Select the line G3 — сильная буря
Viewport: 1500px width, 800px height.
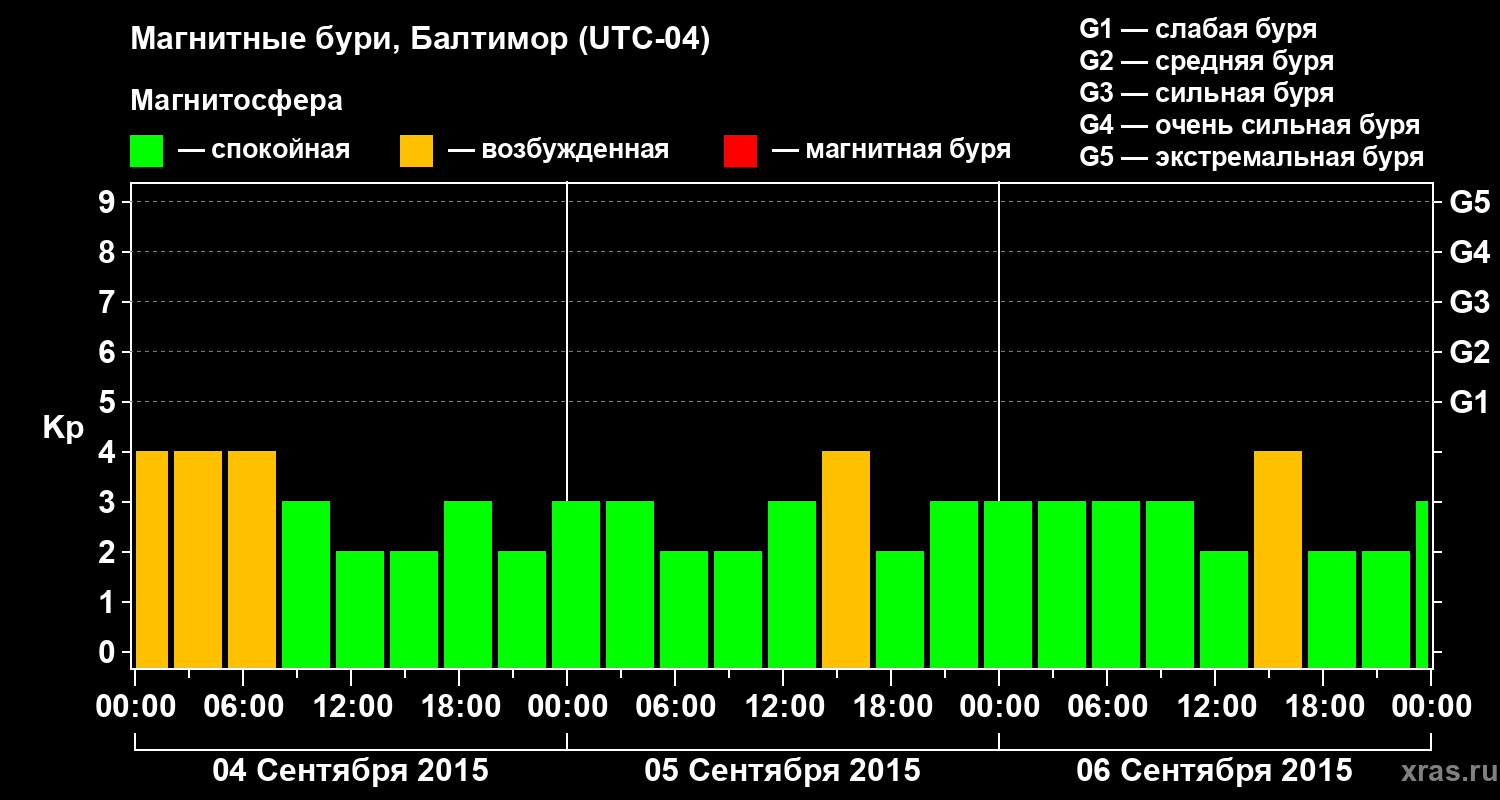tap(1206, 93)
